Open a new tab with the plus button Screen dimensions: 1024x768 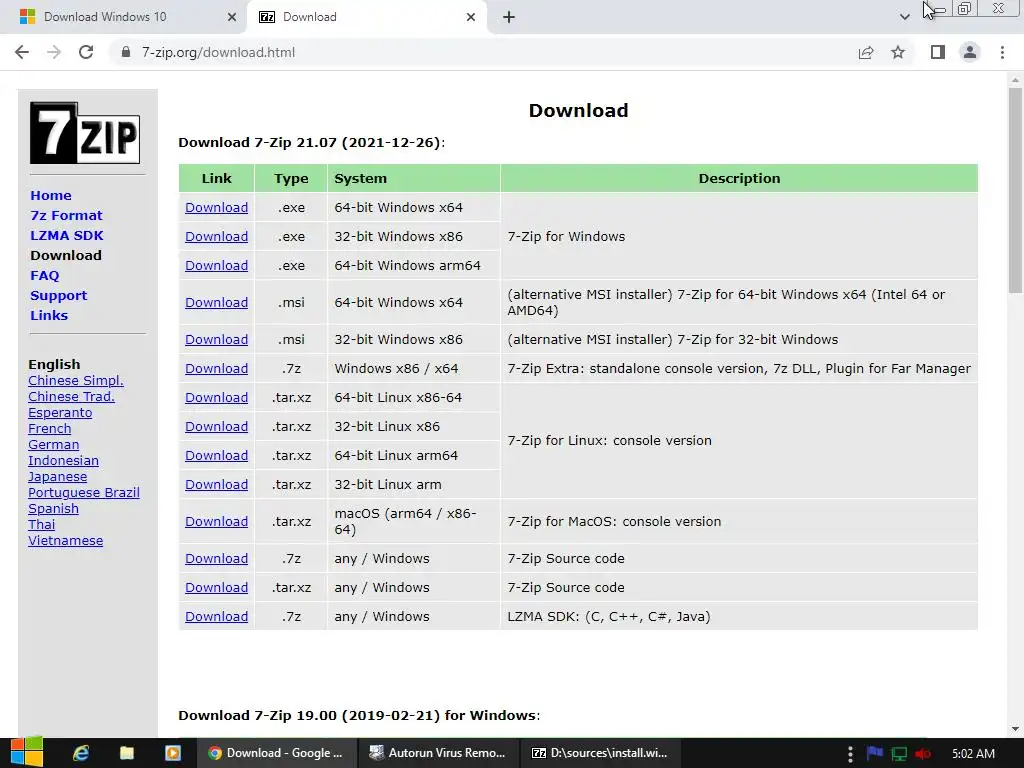(x=509, y=17)
